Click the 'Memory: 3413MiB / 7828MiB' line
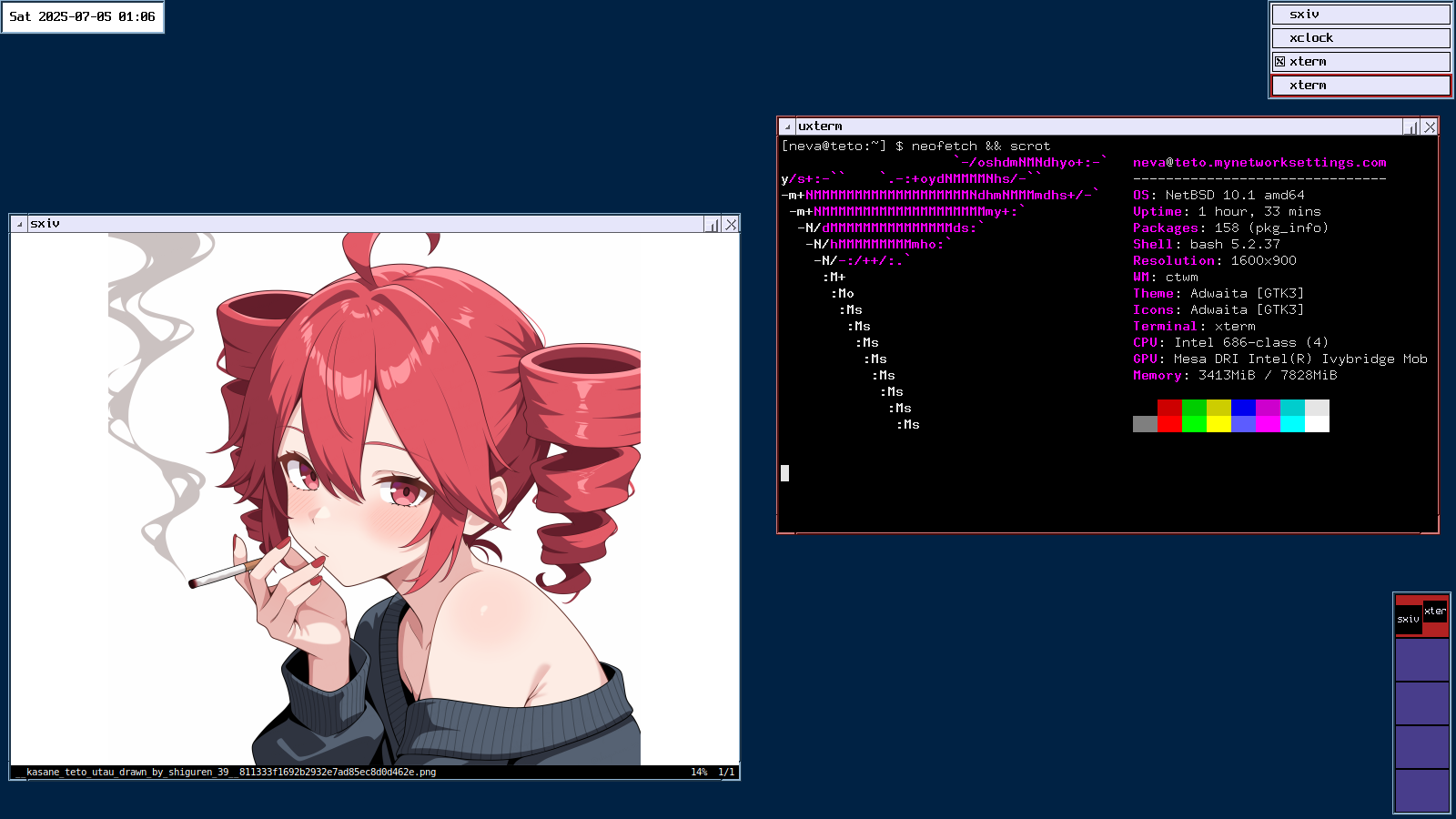Screen dimensions: 1456x819 (x=1235, y=376)
